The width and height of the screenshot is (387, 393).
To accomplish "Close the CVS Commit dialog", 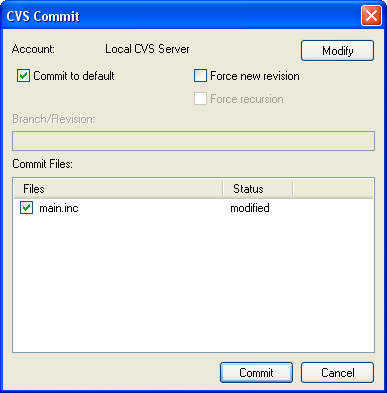I will pos(371,15).
